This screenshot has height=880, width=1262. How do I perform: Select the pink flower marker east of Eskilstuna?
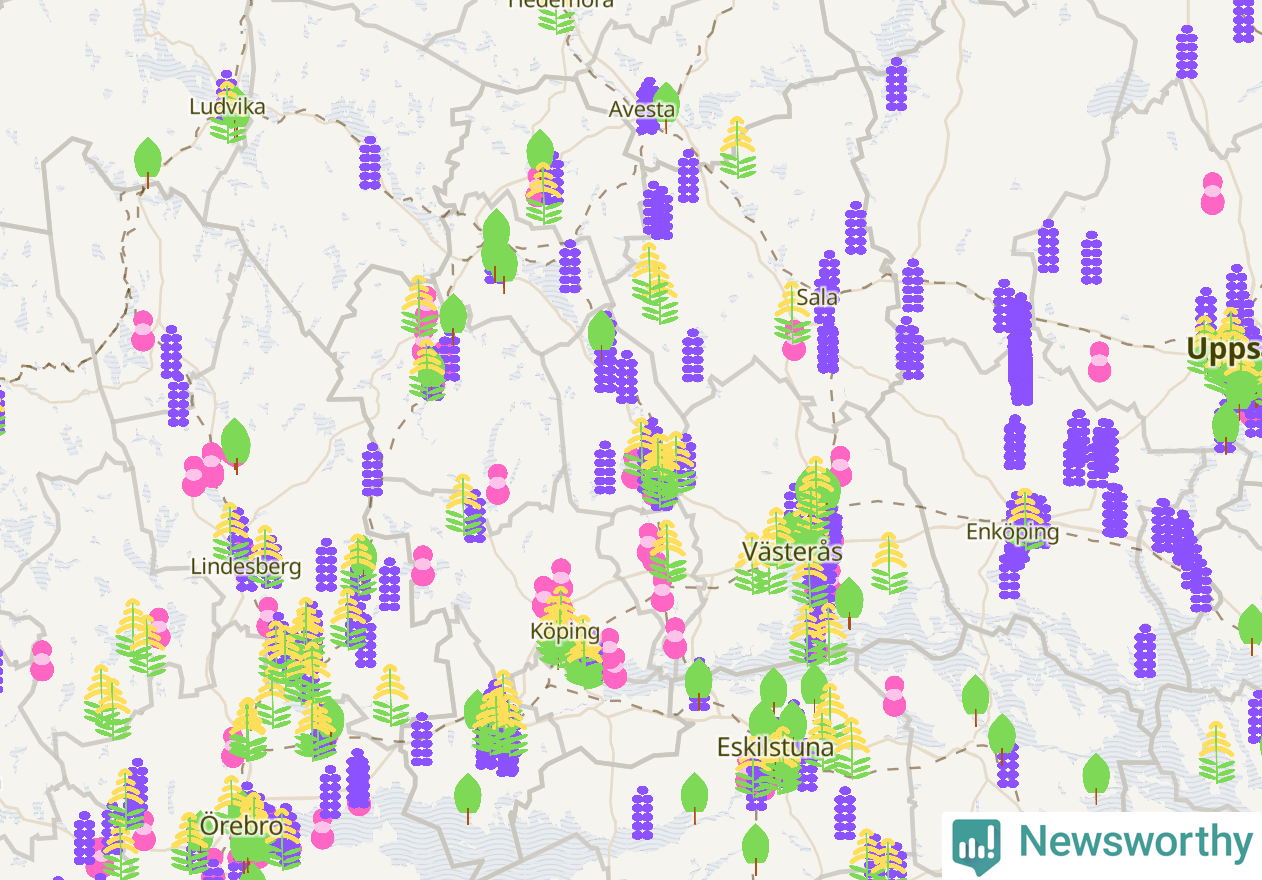click(895, 697)
